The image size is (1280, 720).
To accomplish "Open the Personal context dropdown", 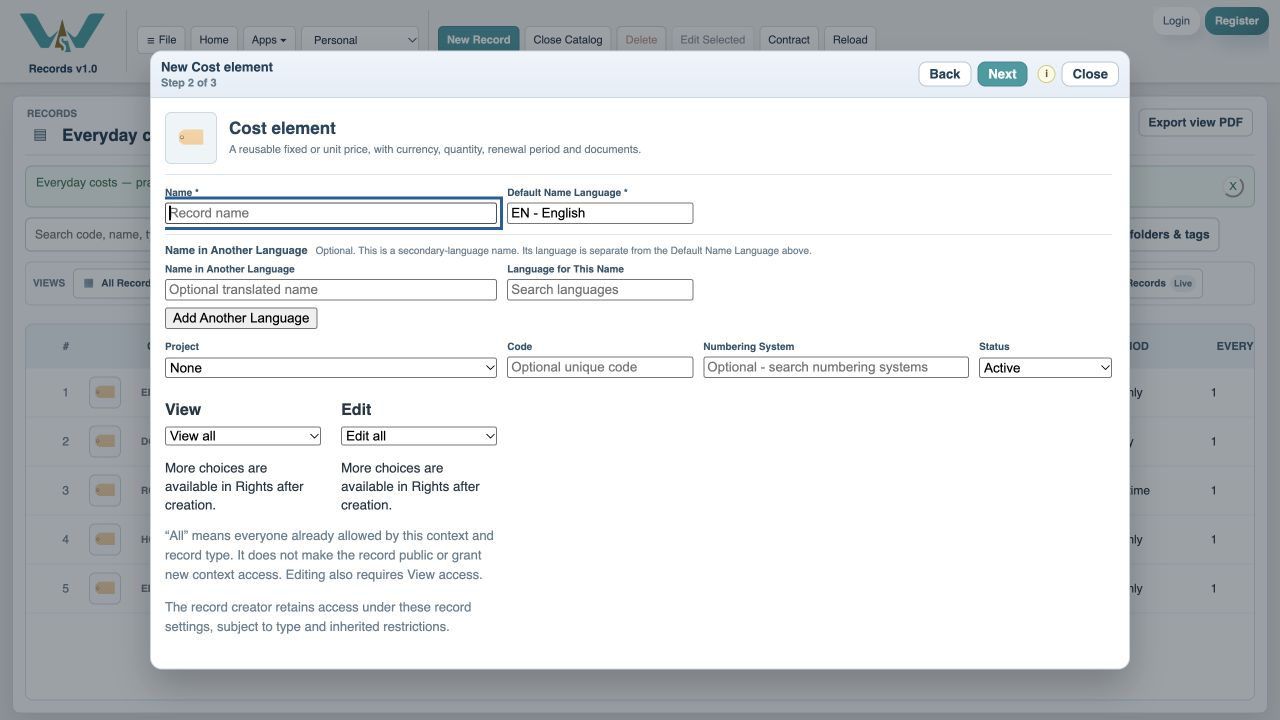I will pos(360,40).
